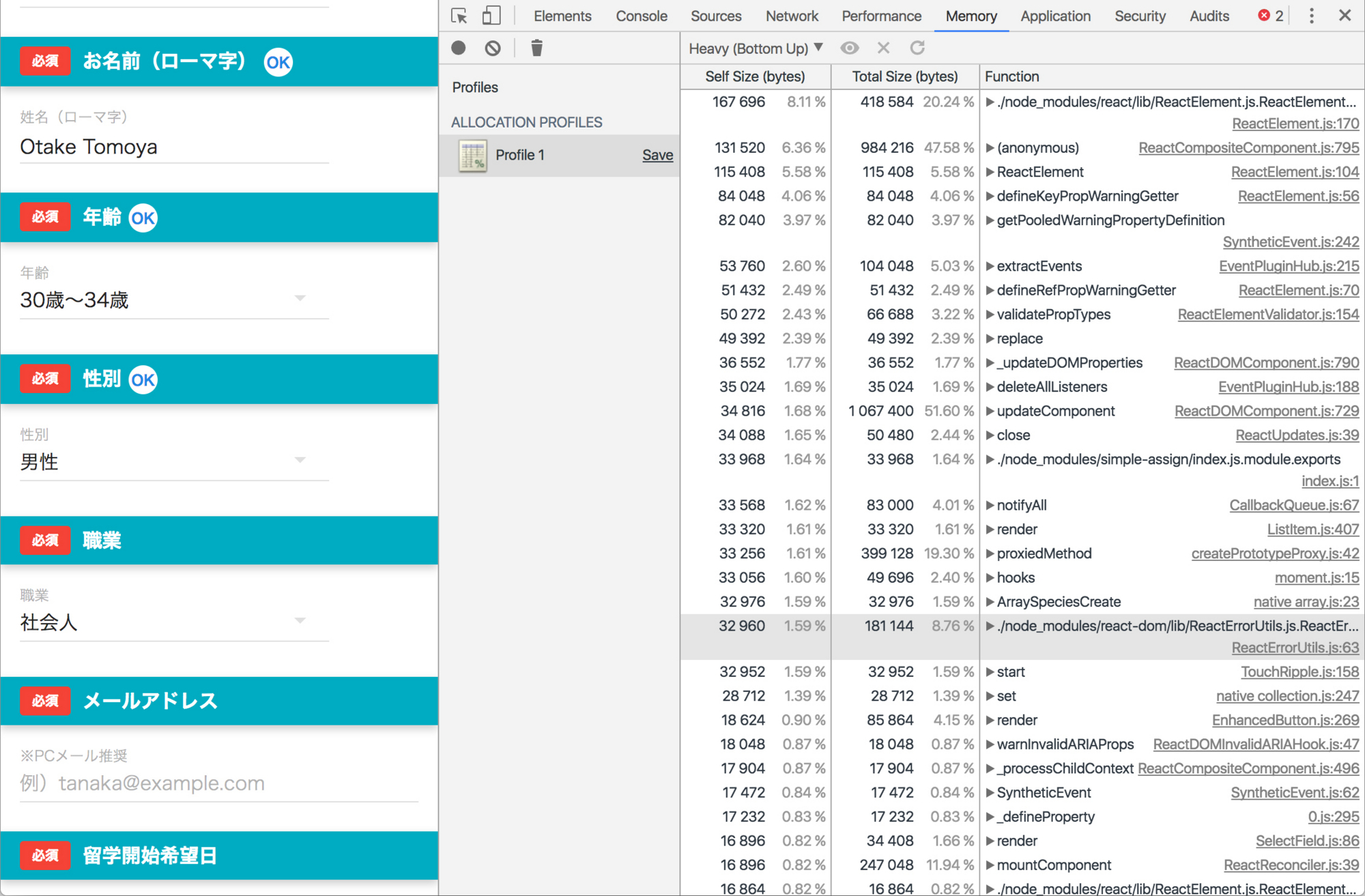This screenshot has width=1365, height=896.
Task: Click the email address input field
Action: [x=218, y=783]
